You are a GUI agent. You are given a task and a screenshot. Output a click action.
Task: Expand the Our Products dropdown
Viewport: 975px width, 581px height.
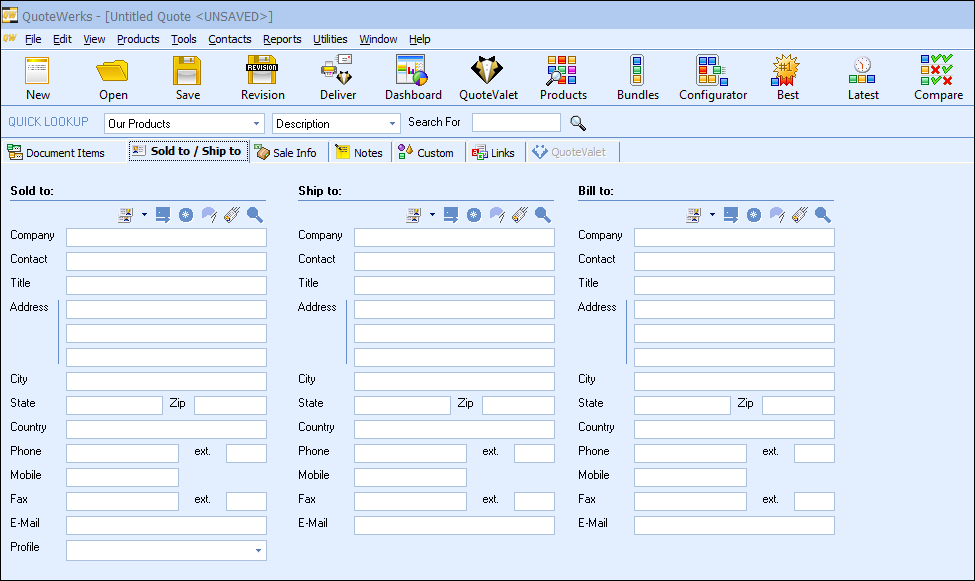click(256, 124)
